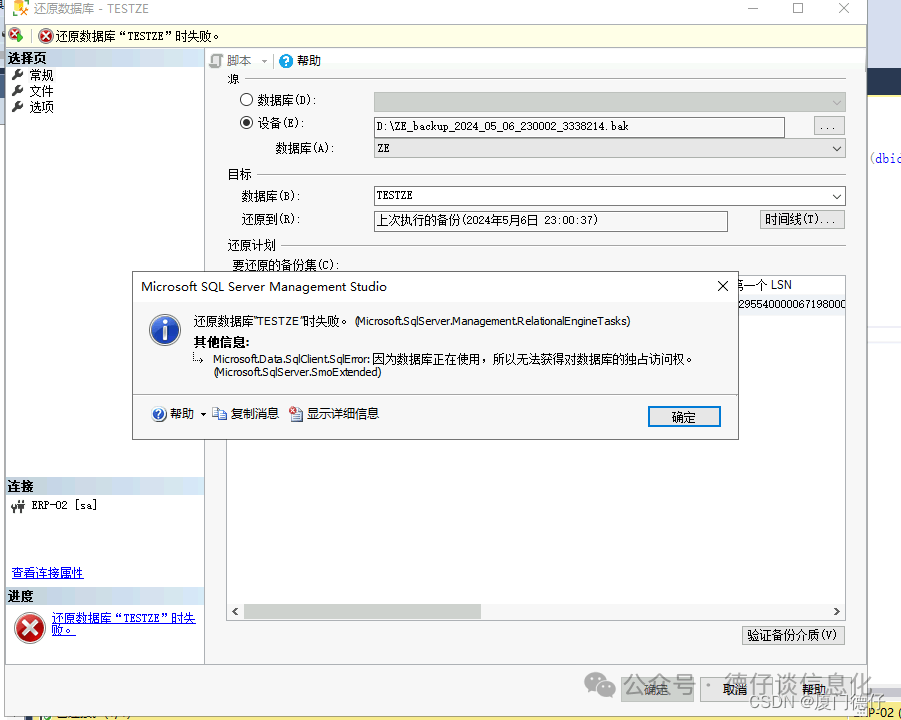Viewport: 901px width, 720px height.
Task: Open 查看连接属性 connection properties link
Action: point(48,573)
